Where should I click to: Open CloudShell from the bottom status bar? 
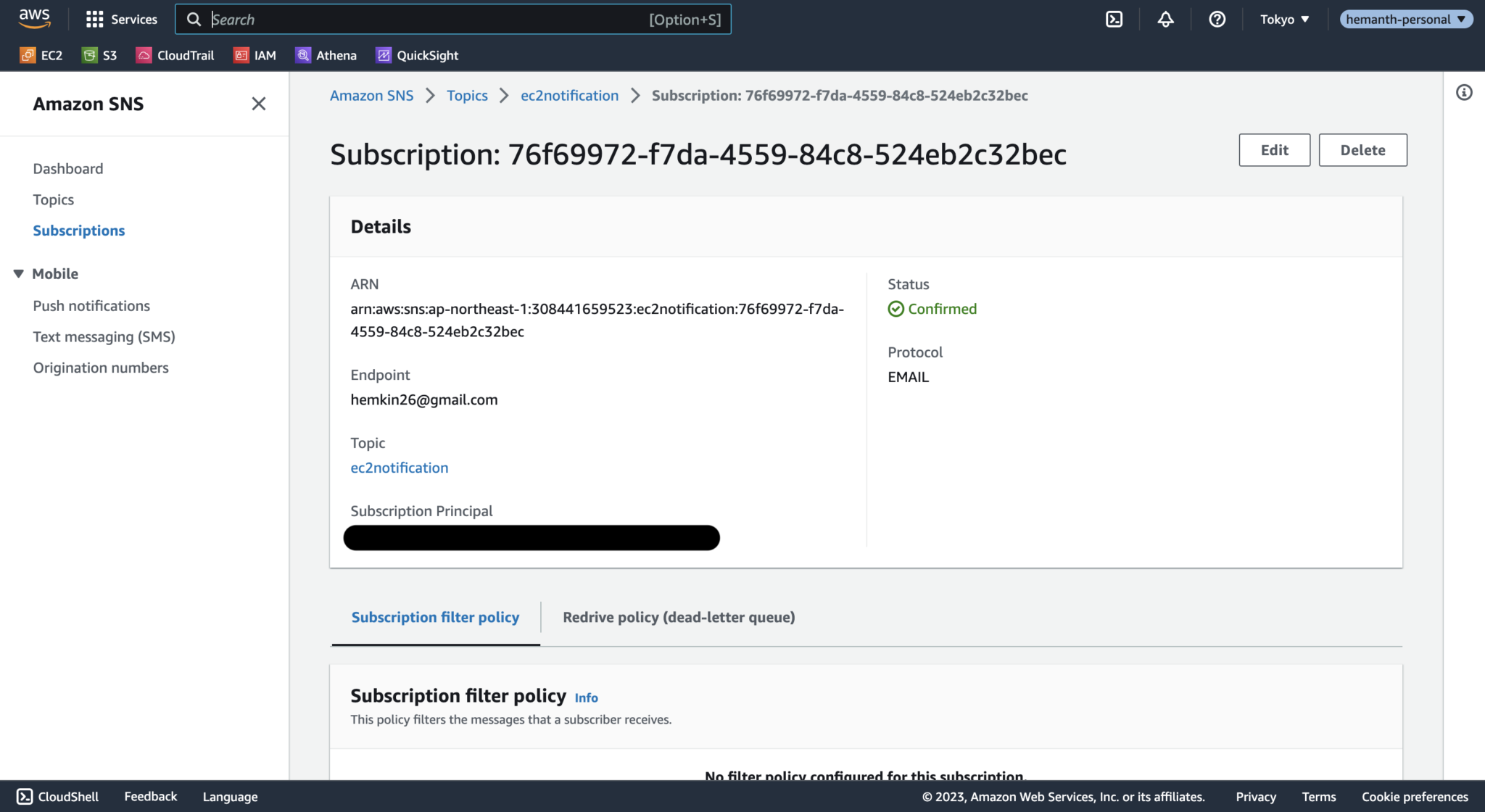click(x=24, y=796)
